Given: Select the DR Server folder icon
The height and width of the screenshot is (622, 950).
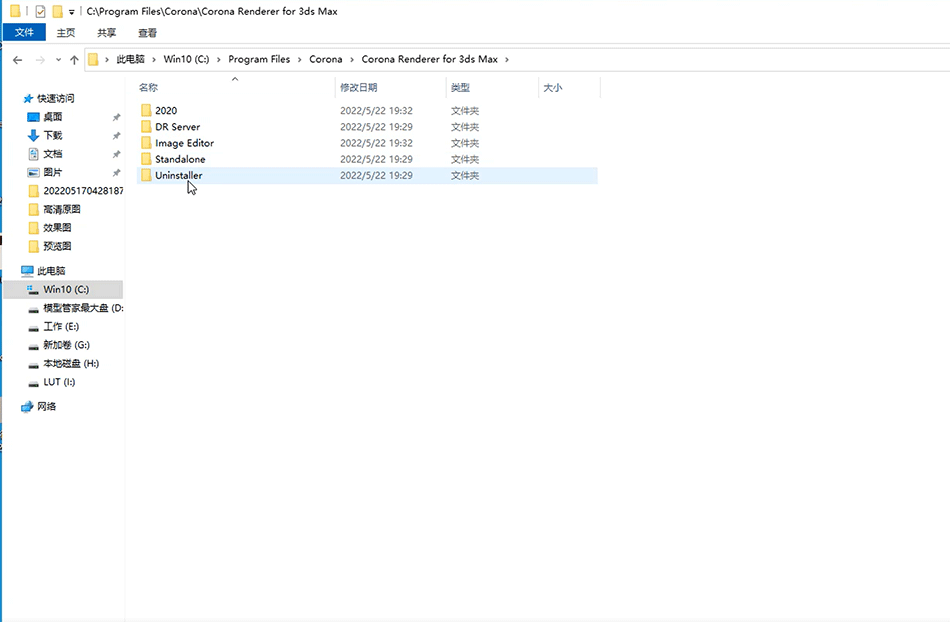Looking at the screenshot, I should coord(146,127).
